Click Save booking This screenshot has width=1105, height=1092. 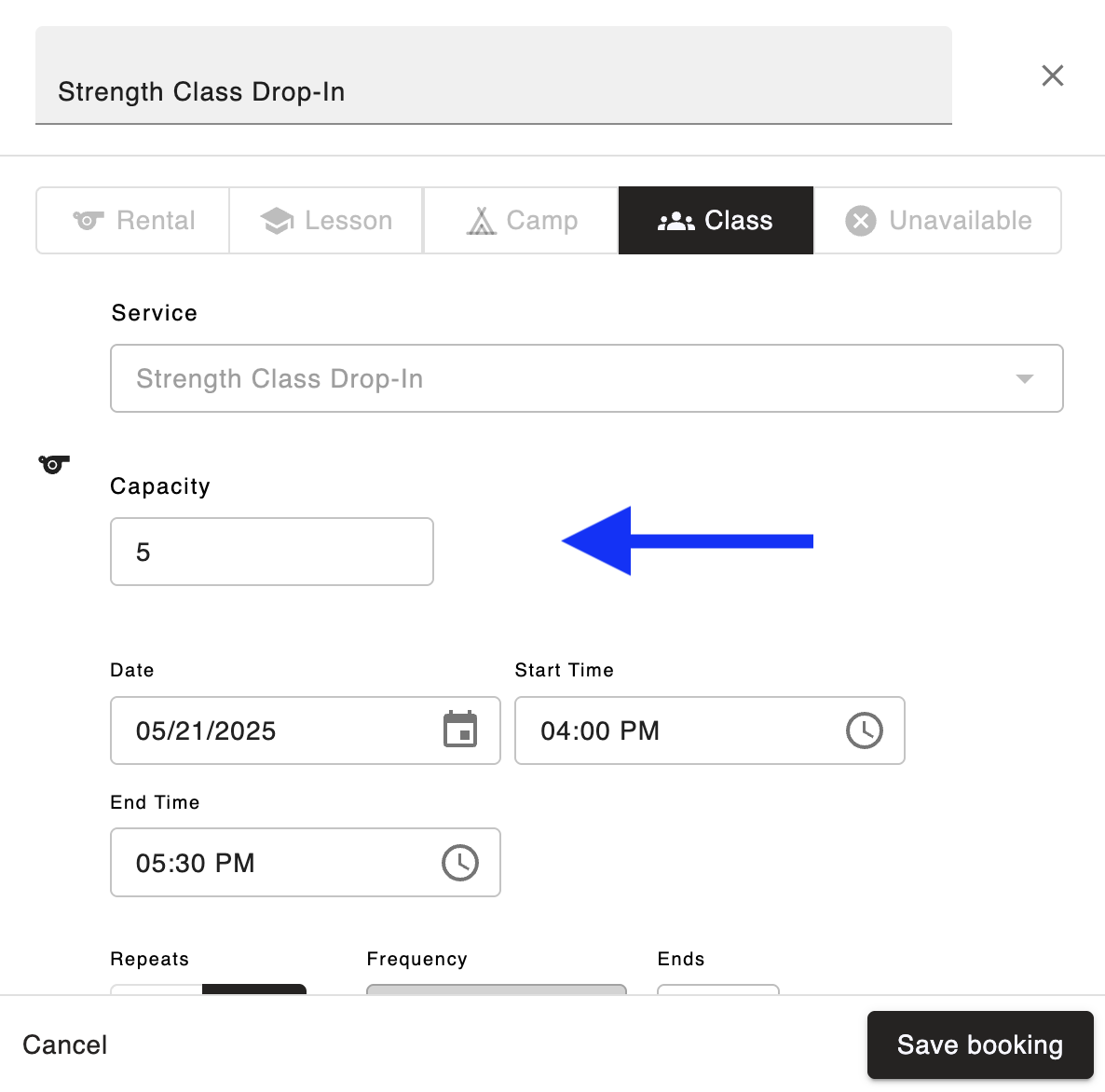[979, 1044]
